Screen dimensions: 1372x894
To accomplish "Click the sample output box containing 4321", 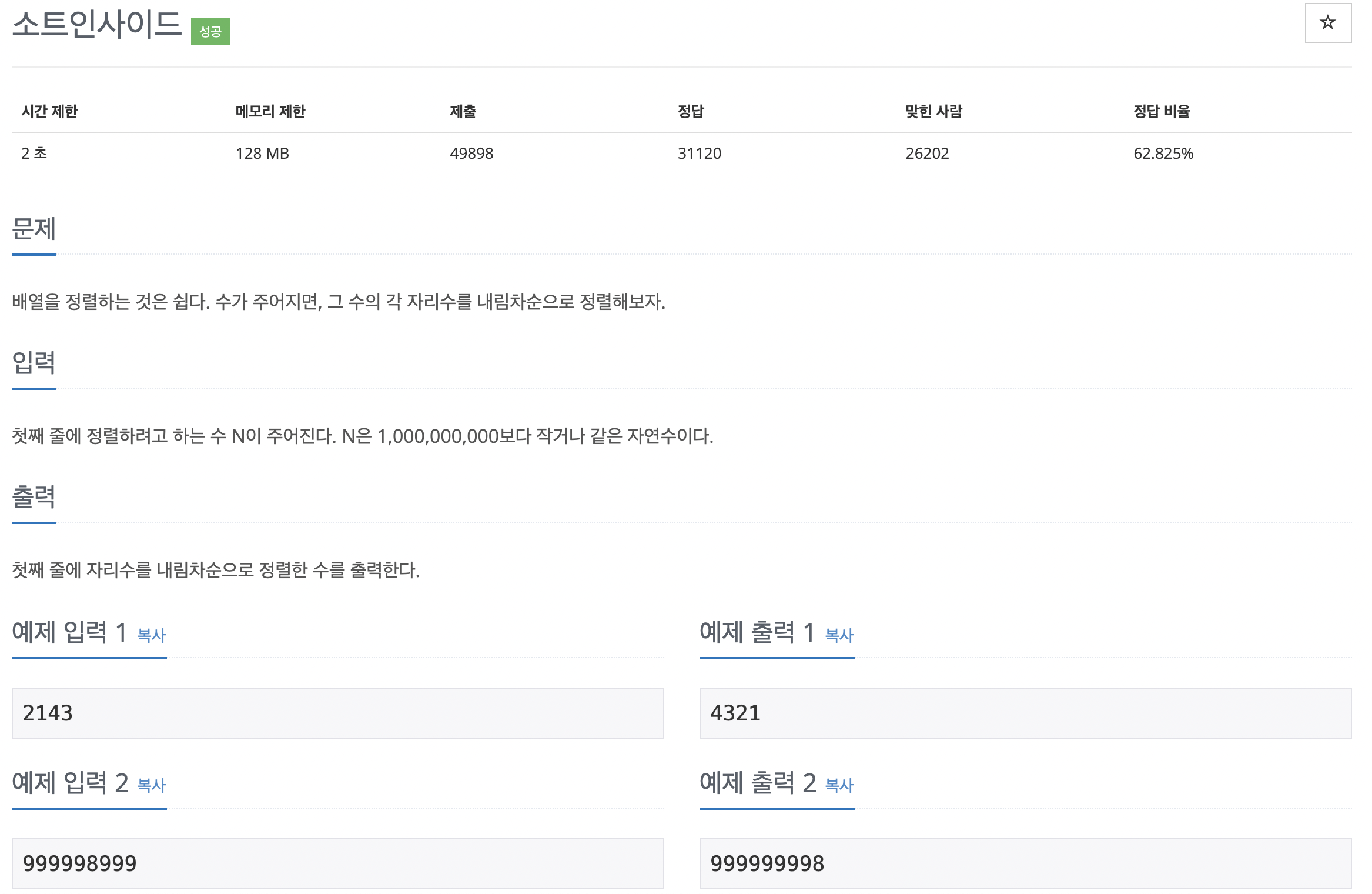I will (x=1025, y=713).
